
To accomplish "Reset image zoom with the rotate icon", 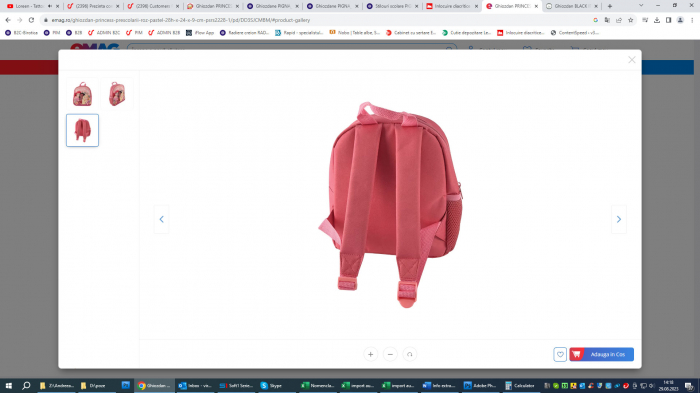I will pos(409,354).
